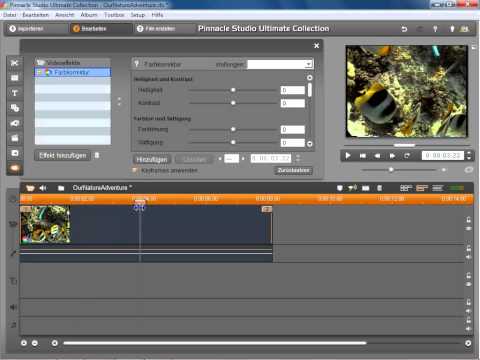This screenshot has height=360, width=480.
Task: Click the Videoeffekte folder icon in effects list
Action: tap(41, 63)
